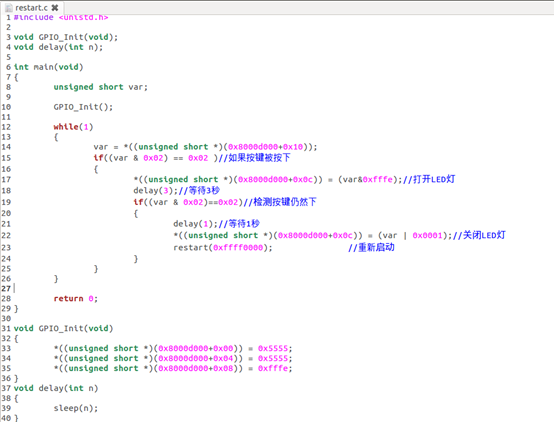Click "void delay(int n)" definition on line 37

point(56,388)
